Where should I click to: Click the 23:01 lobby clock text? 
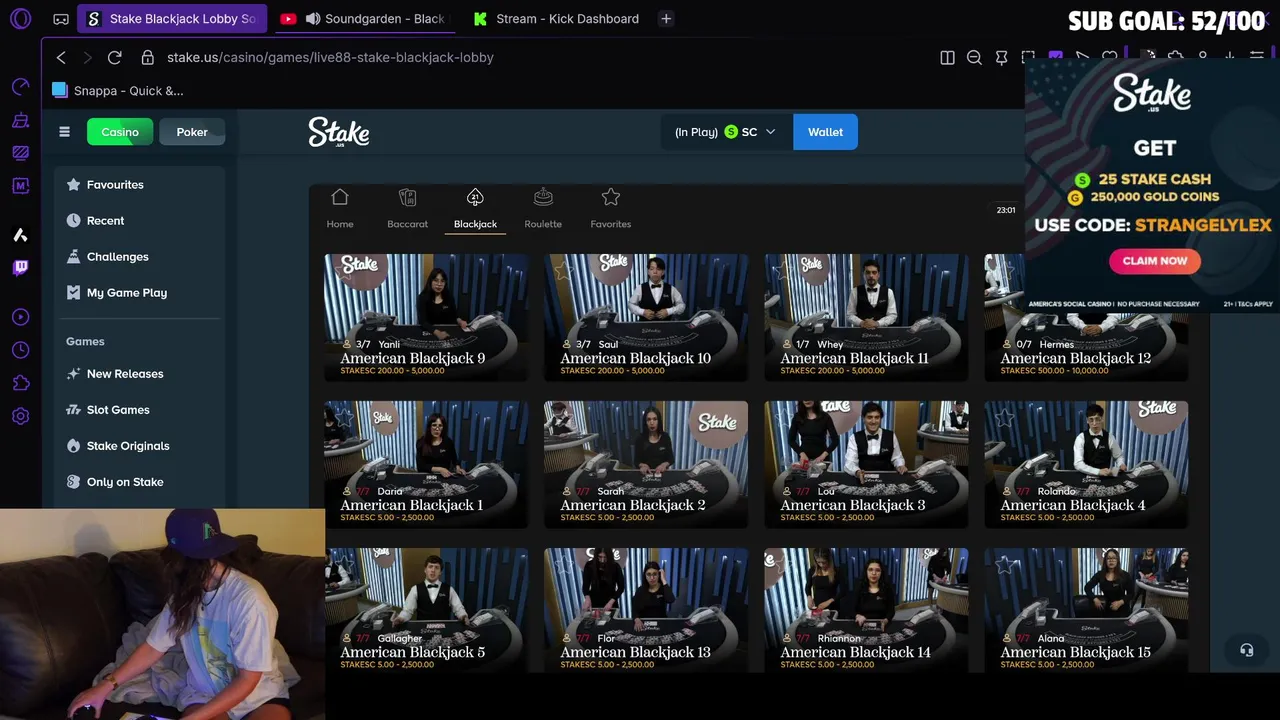click(x=1006, y=210)
